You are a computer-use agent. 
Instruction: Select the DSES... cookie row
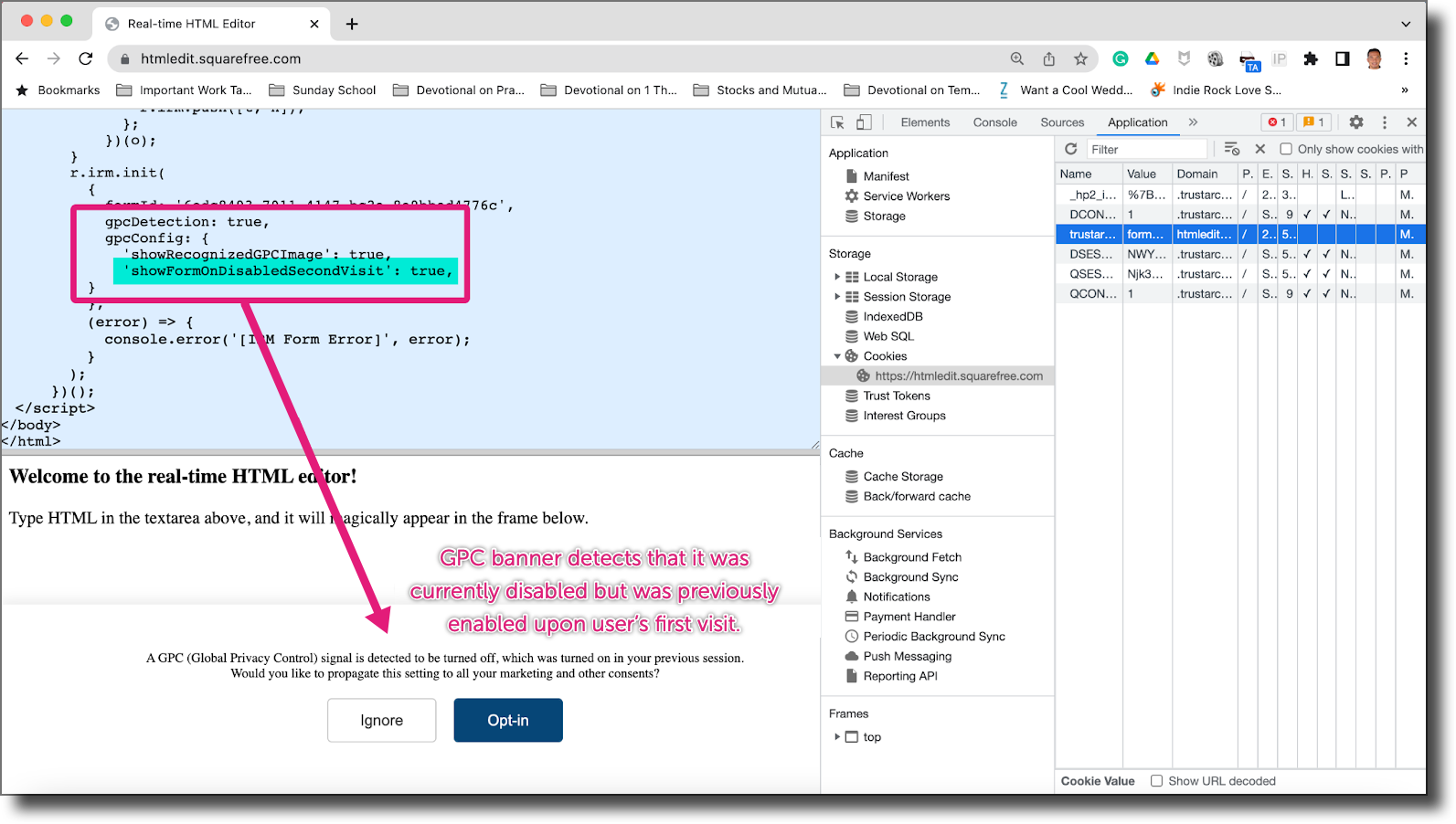pos(1240,255)
